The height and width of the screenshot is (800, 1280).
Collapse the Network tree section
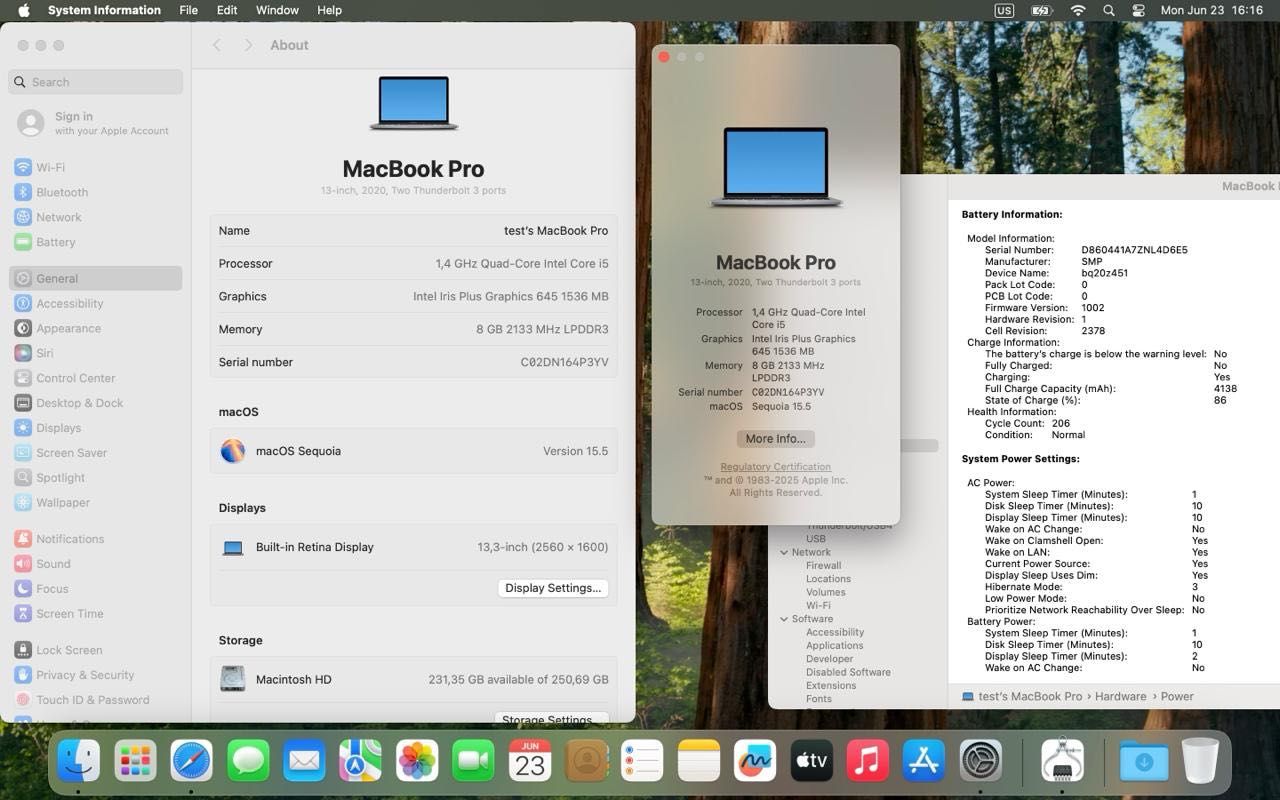(785, 552)
